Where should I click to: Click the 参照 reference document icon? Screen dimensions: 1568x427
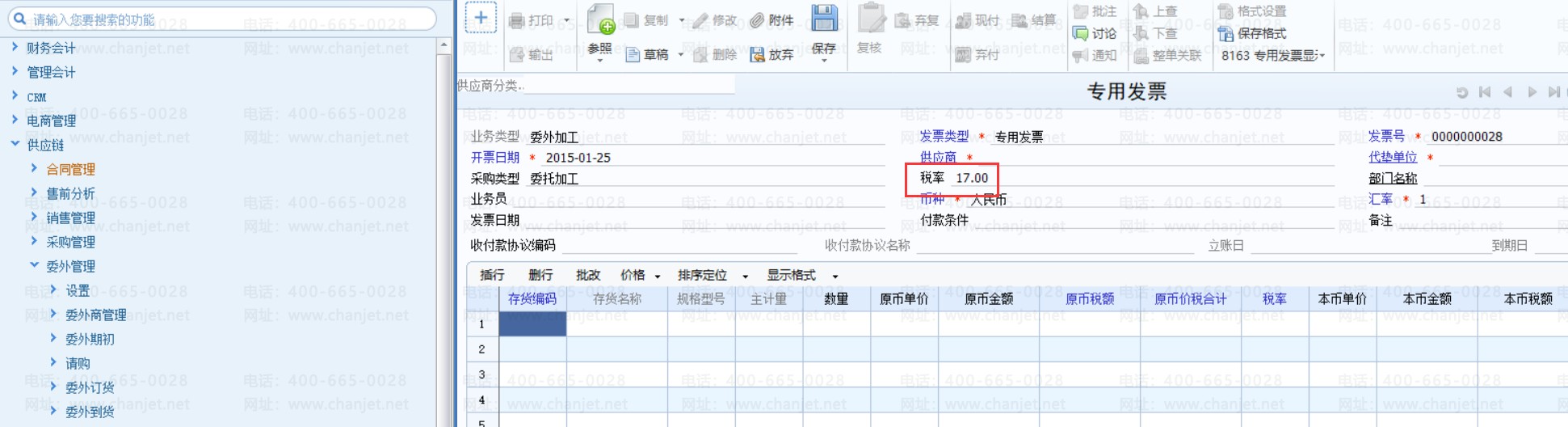pyautogui.click(x=600, y=19)
